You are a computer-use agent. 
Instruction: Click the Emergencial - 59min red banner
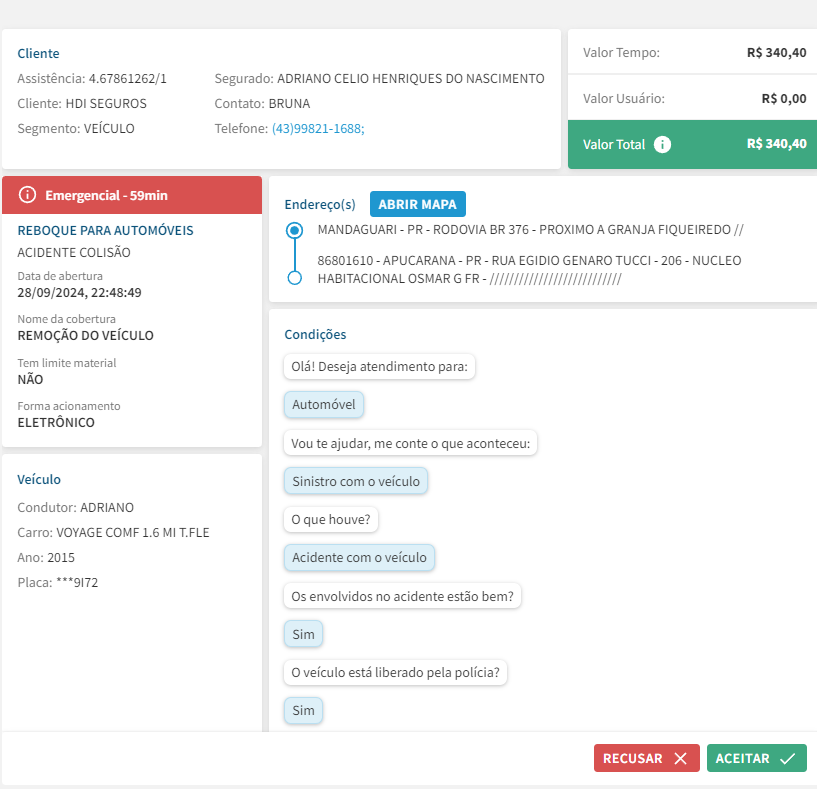132,195
